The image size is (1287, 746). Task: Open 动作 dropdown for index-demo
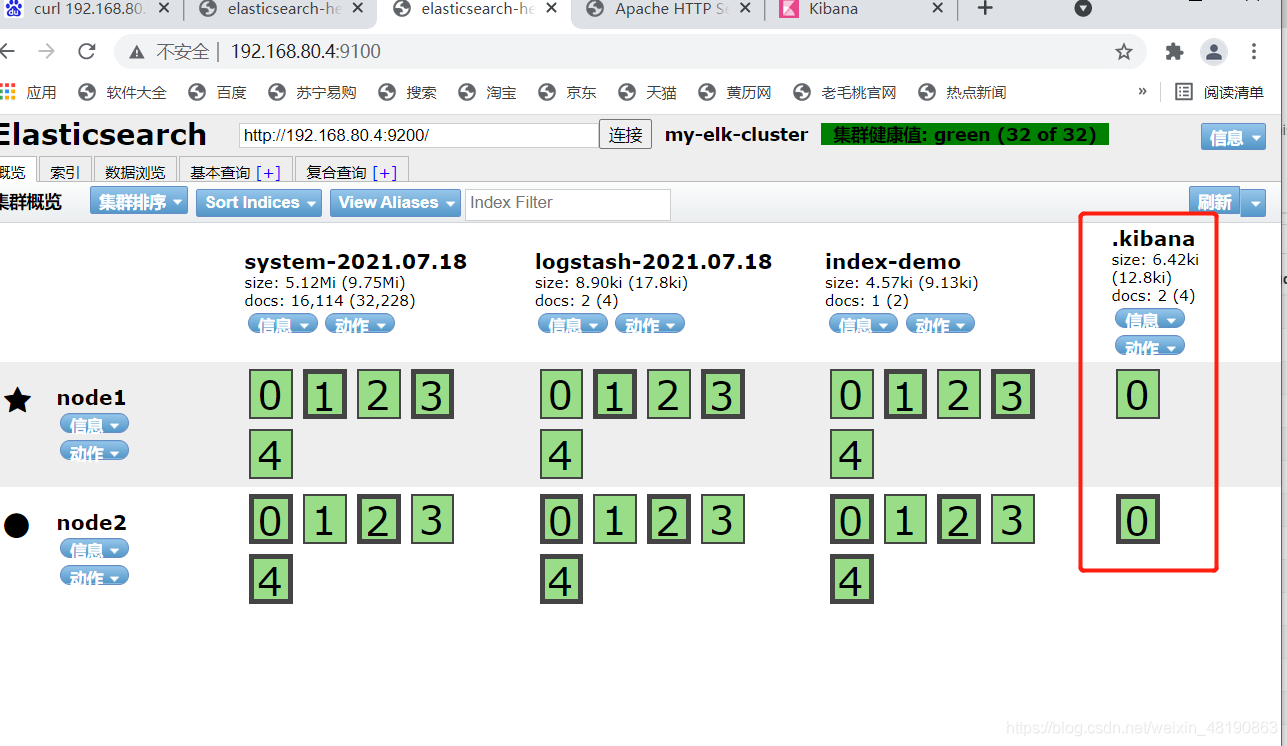(x=940, y=324)
